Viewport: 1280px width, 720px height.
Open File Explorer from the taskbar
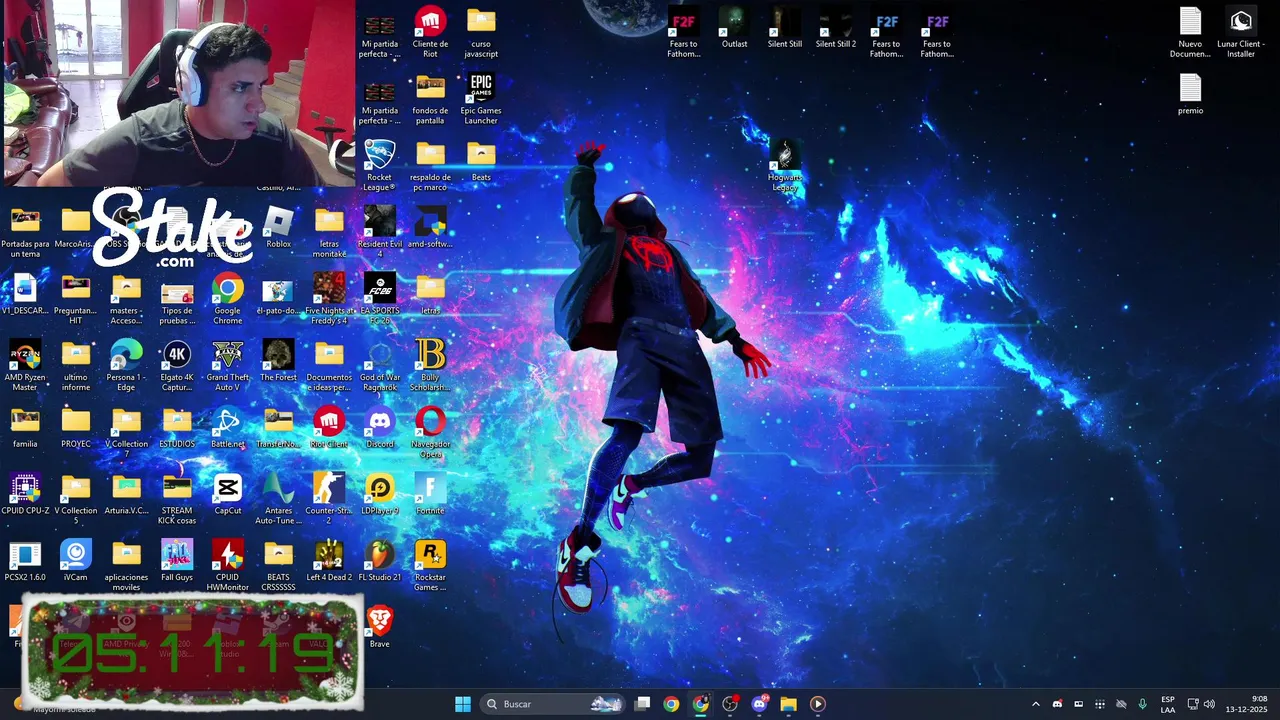point(788,704)
